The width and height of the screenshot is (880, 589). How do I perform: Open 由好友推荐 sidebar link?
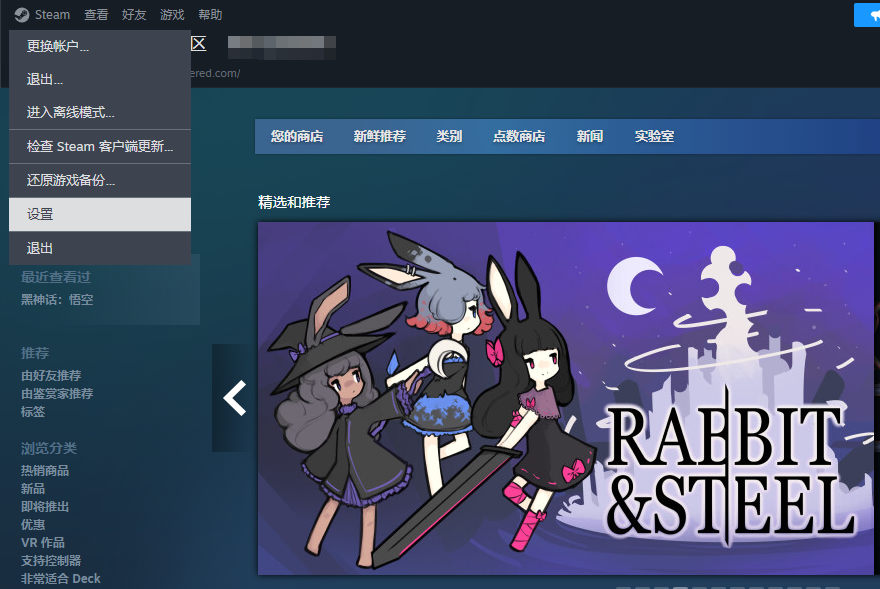pos(51,376)
